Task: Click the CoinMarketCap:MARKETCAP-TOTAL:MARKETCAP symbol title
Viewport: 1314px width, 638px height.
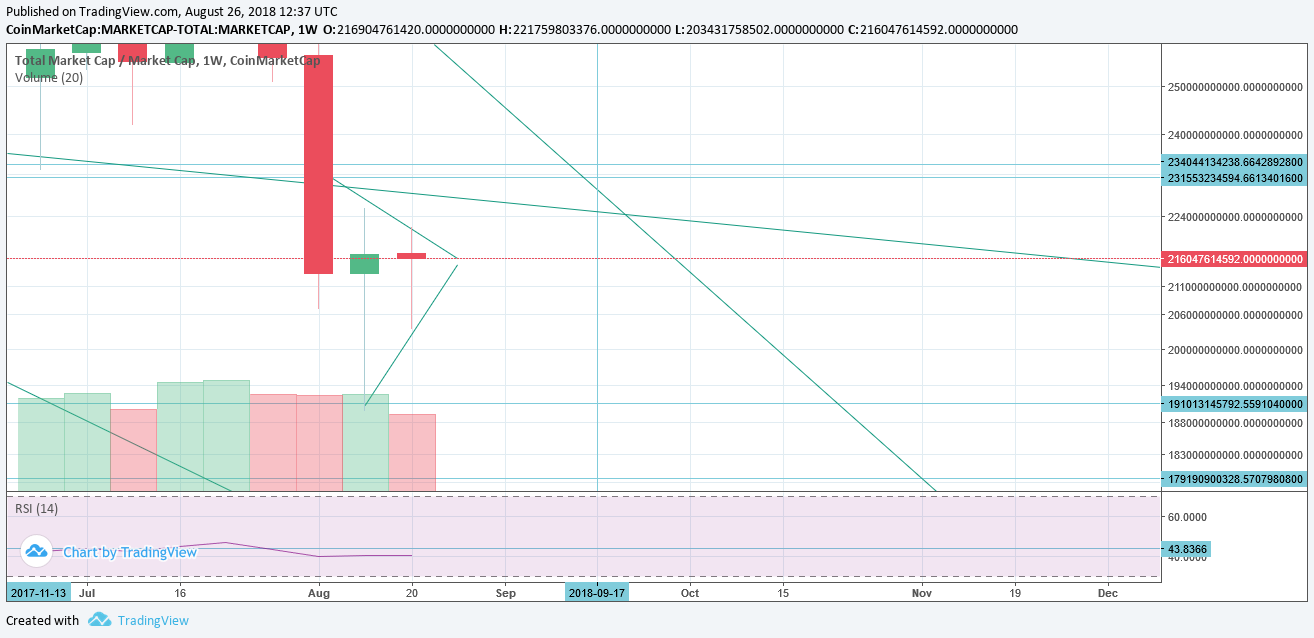Action: pos(149,29)
